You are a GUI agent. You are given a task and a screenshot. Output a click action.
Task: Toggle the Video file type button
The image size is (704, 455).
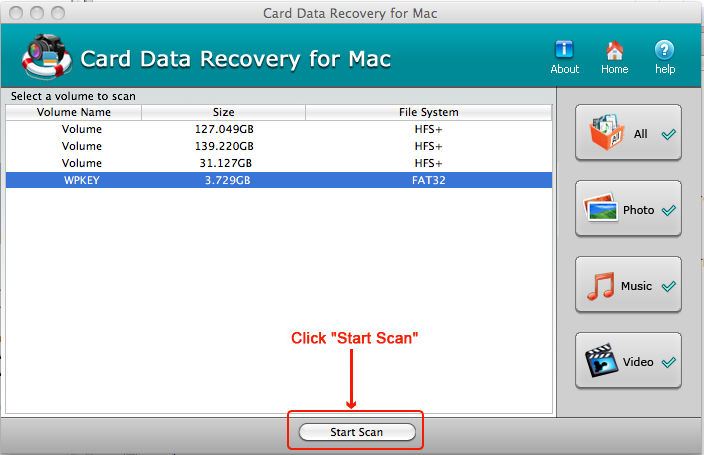(x=628, y=360)
